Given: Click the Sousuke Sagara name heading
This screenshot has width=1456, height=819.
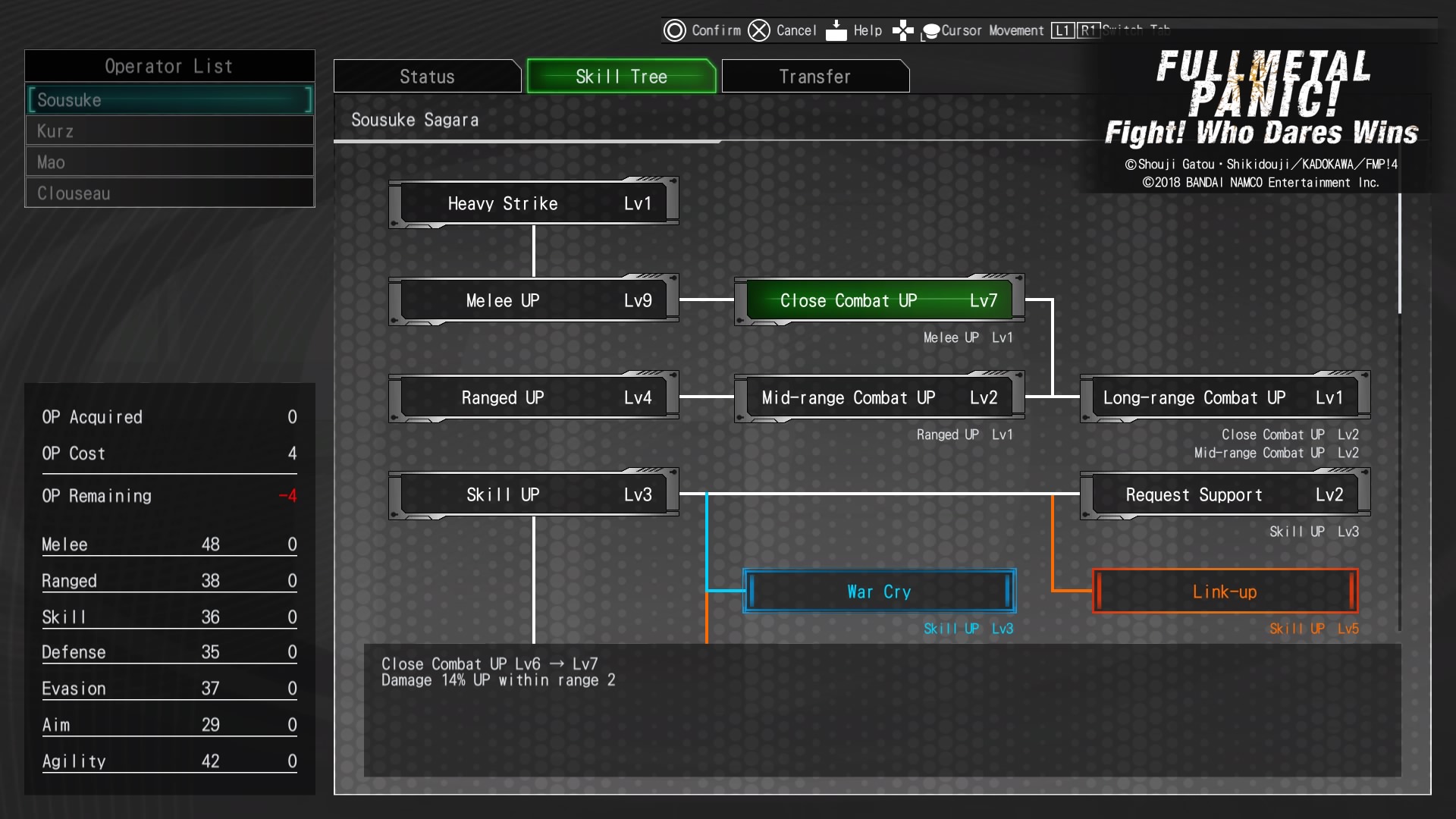Looking at the screenshot, I should click(x=415, y=120).
